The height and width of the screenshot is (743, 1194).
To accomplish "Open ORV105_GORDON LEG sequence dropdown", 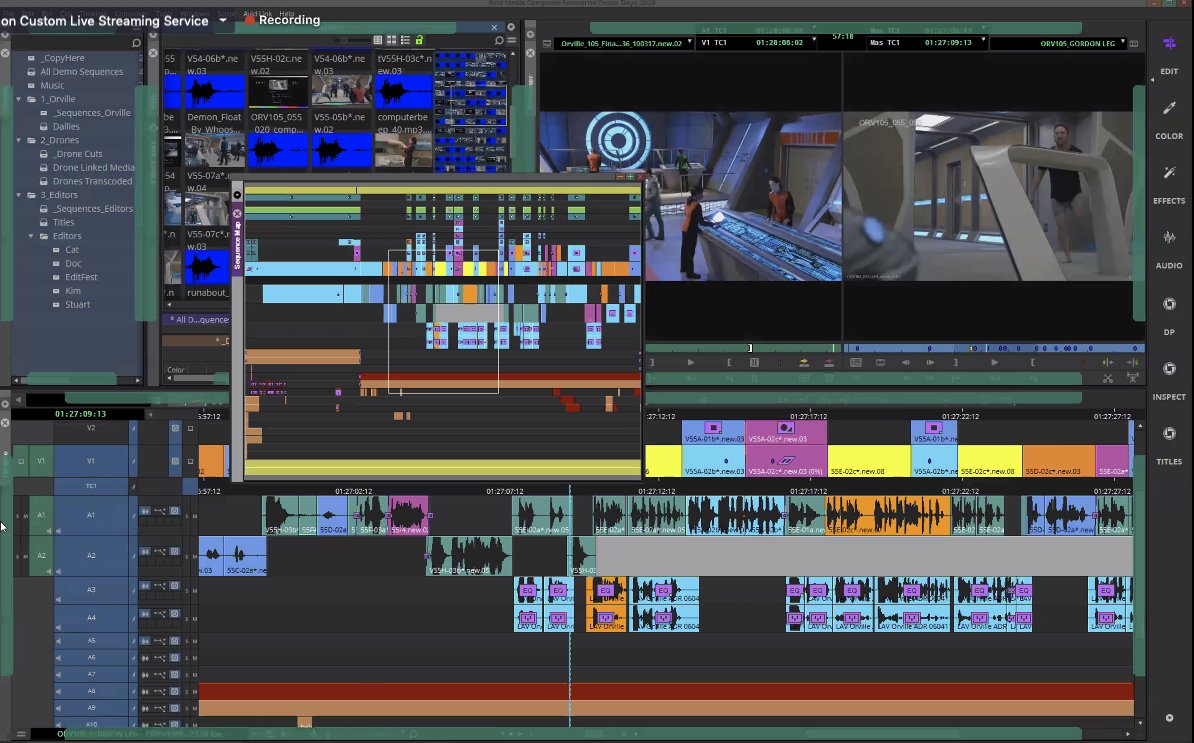I will tap(1122, 42).
